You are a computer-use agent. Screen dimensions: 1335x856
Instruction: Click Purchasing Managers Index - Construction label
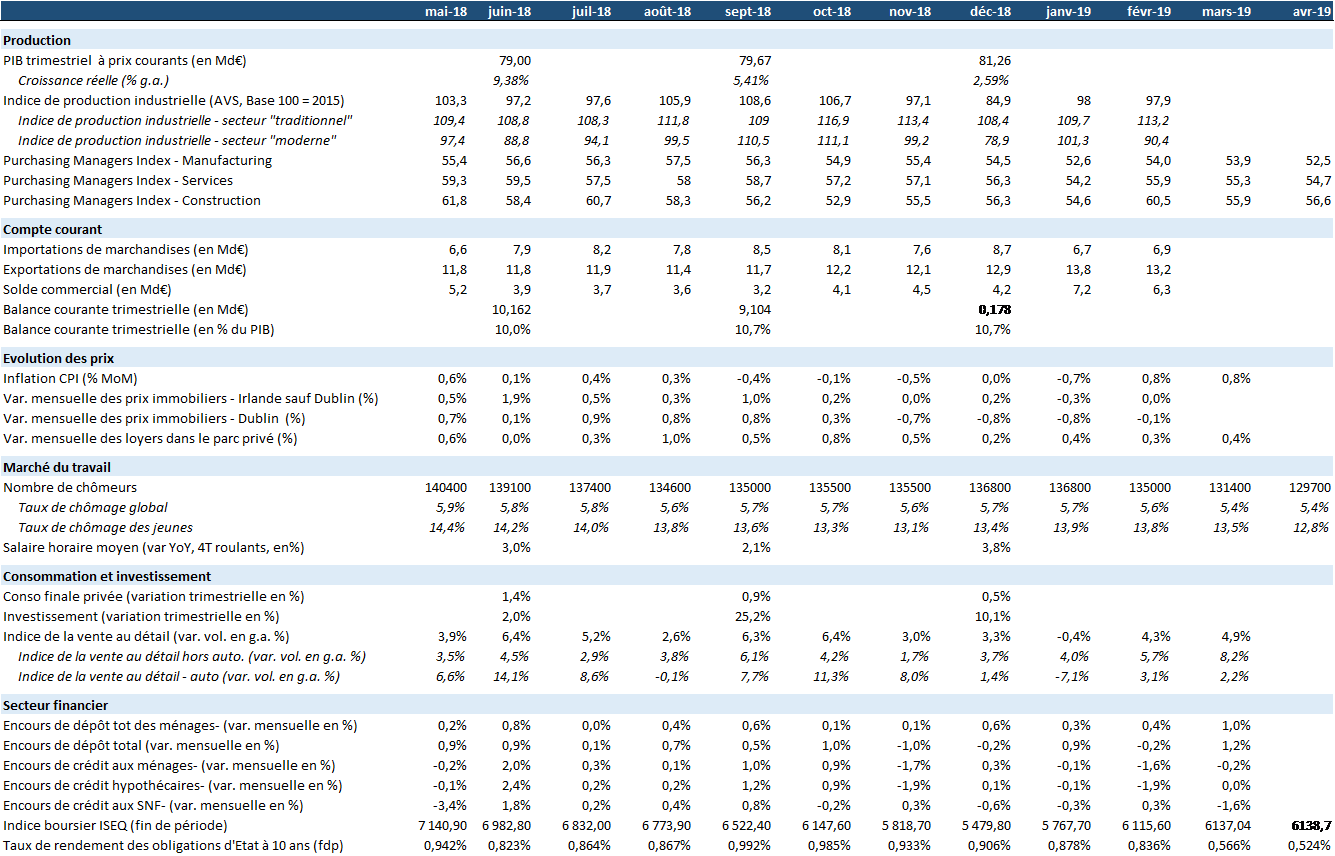click(132, 200)
